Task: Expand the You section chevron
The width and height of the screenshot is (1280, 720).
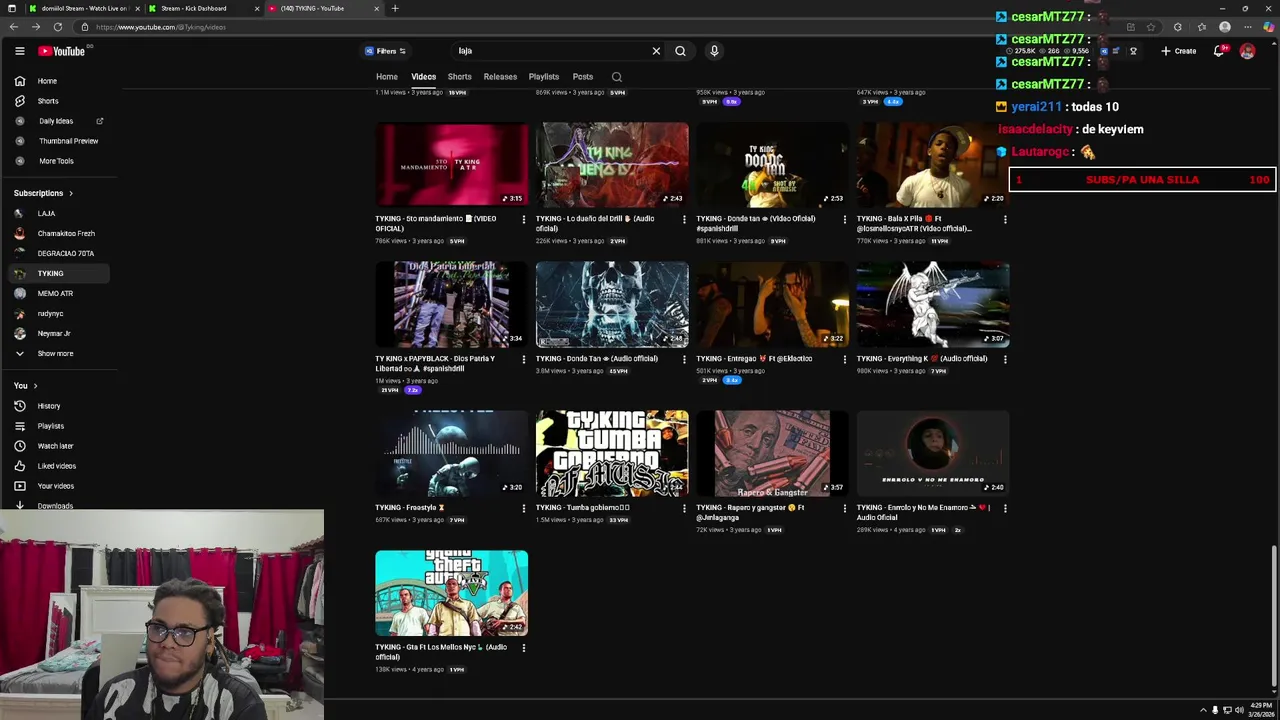Action: (35, 386)
